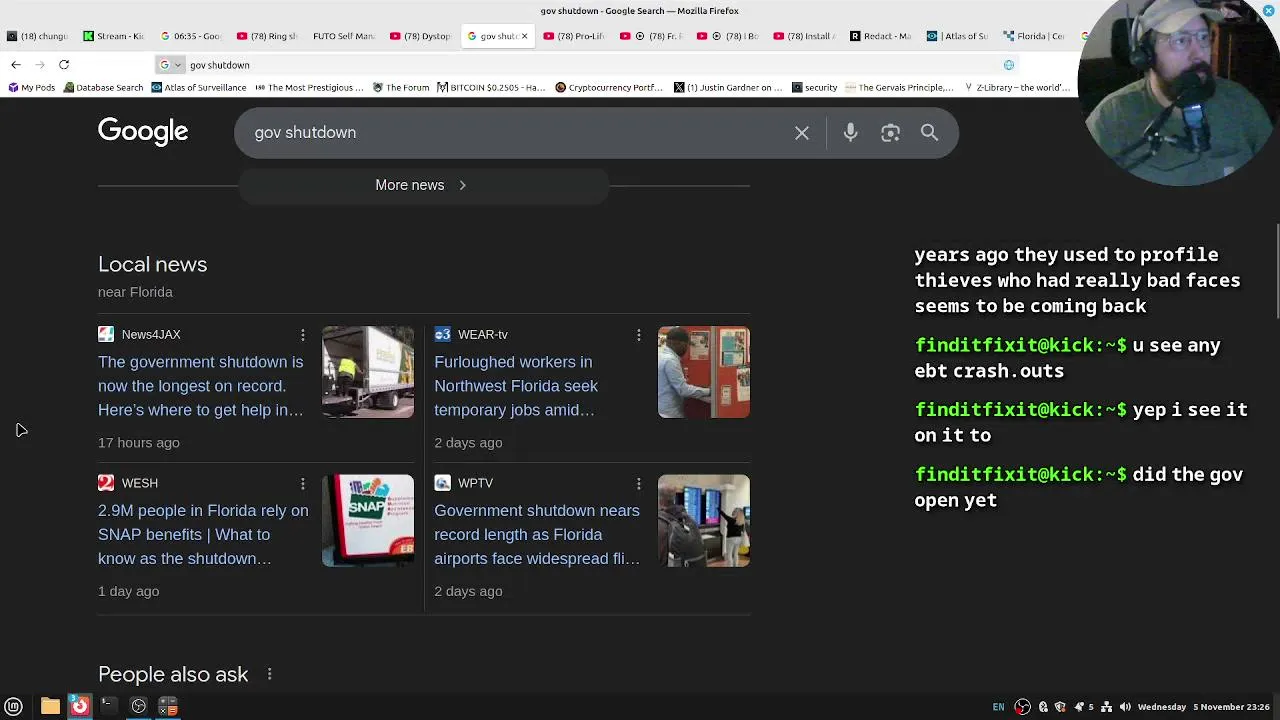Screen dimensions: 1280x720
Task: Open the volume control in system tray
Action: [1125, 707]
